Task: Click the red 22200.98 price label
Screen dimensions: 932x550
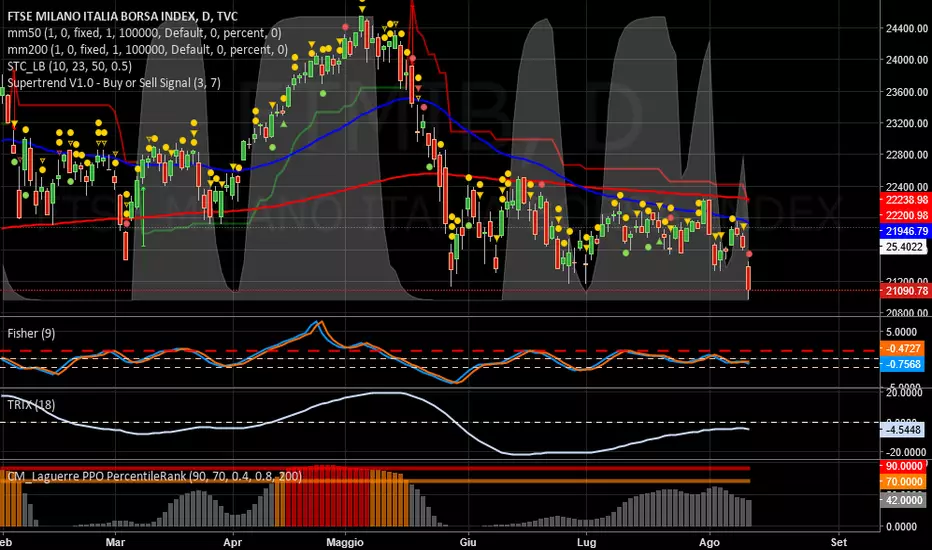Action: (x=905, y=215)
